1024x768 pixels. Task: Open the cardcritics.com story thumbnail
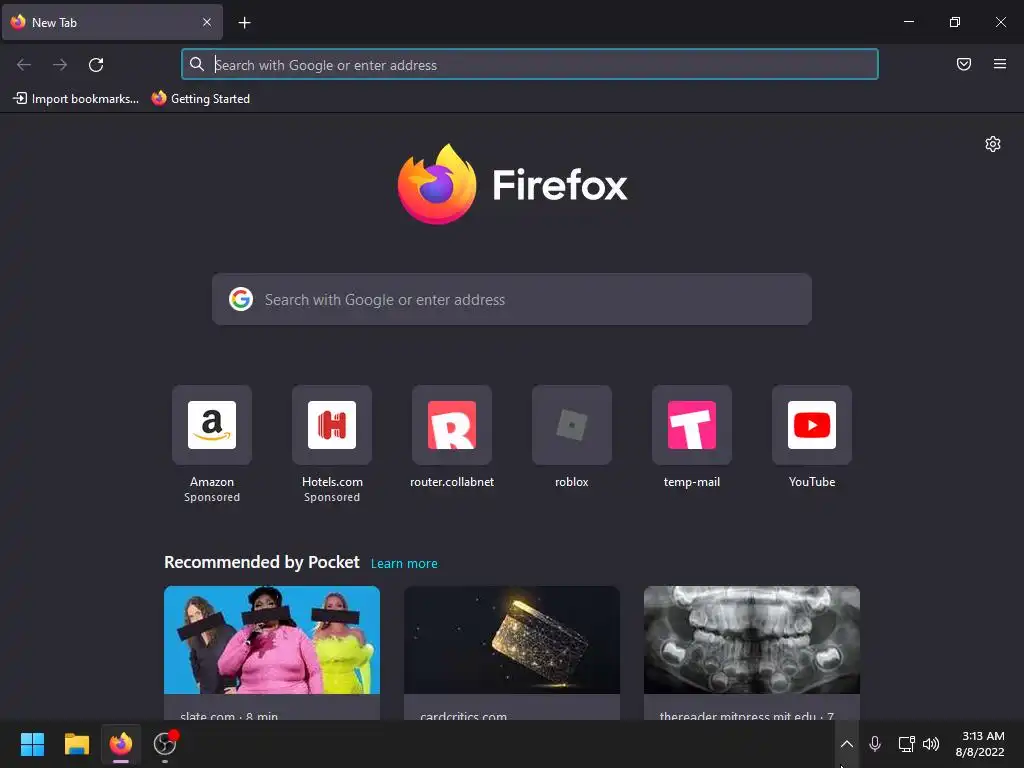511,639
